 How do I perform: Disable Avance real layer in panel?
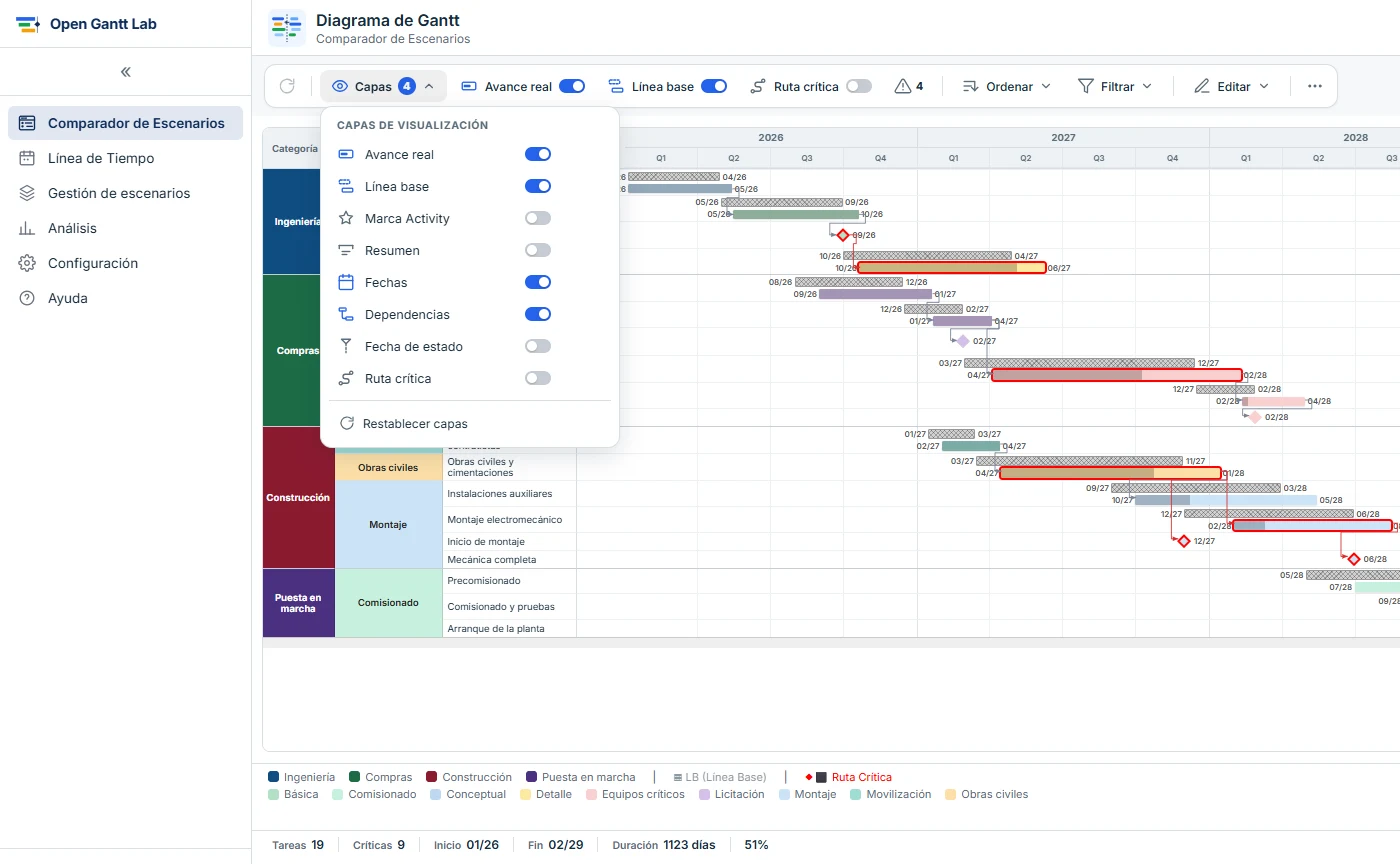[x=538, y=154]
